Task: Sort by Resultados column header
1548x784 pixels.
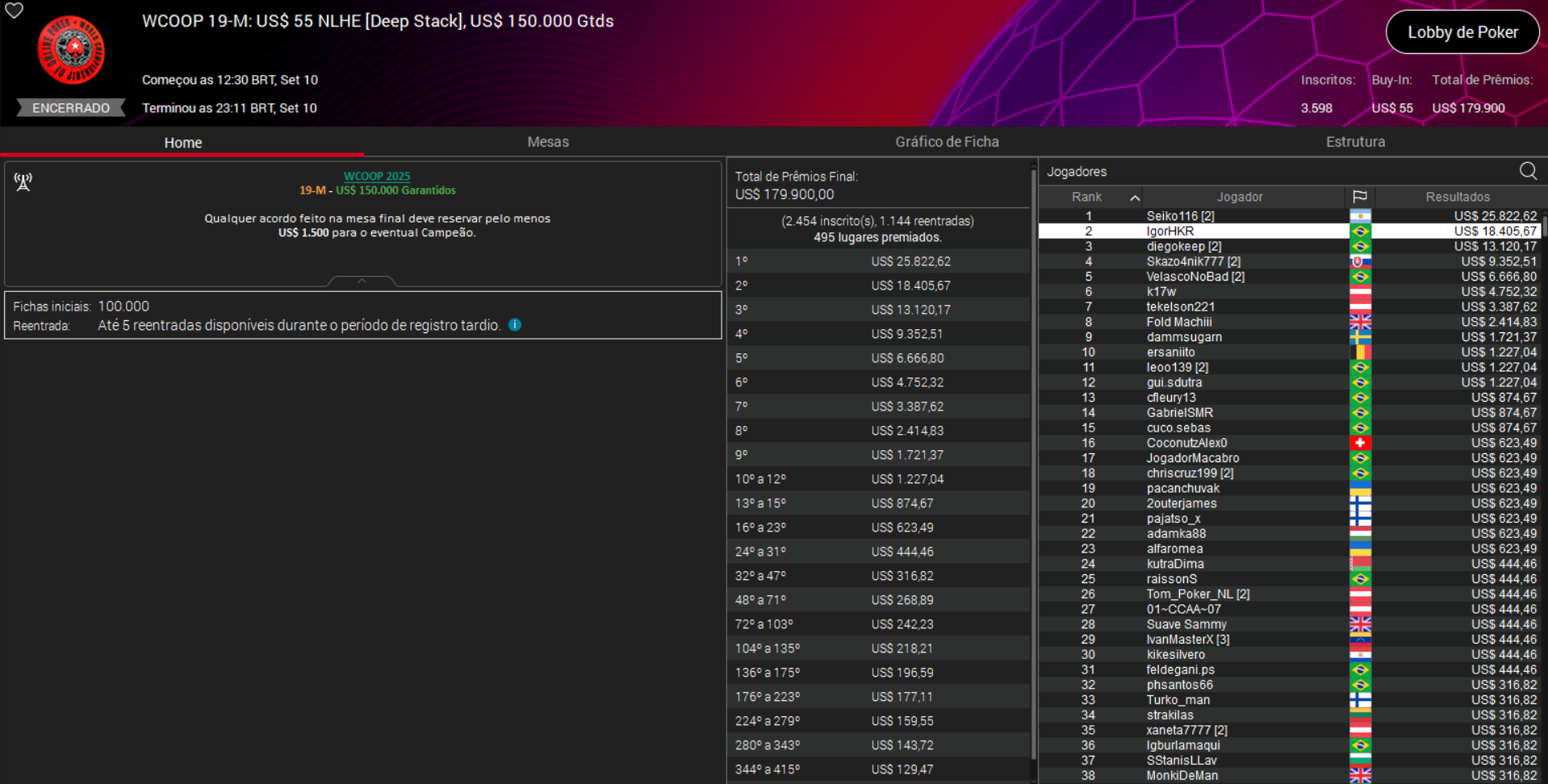Action: (x=1457, y=197)
